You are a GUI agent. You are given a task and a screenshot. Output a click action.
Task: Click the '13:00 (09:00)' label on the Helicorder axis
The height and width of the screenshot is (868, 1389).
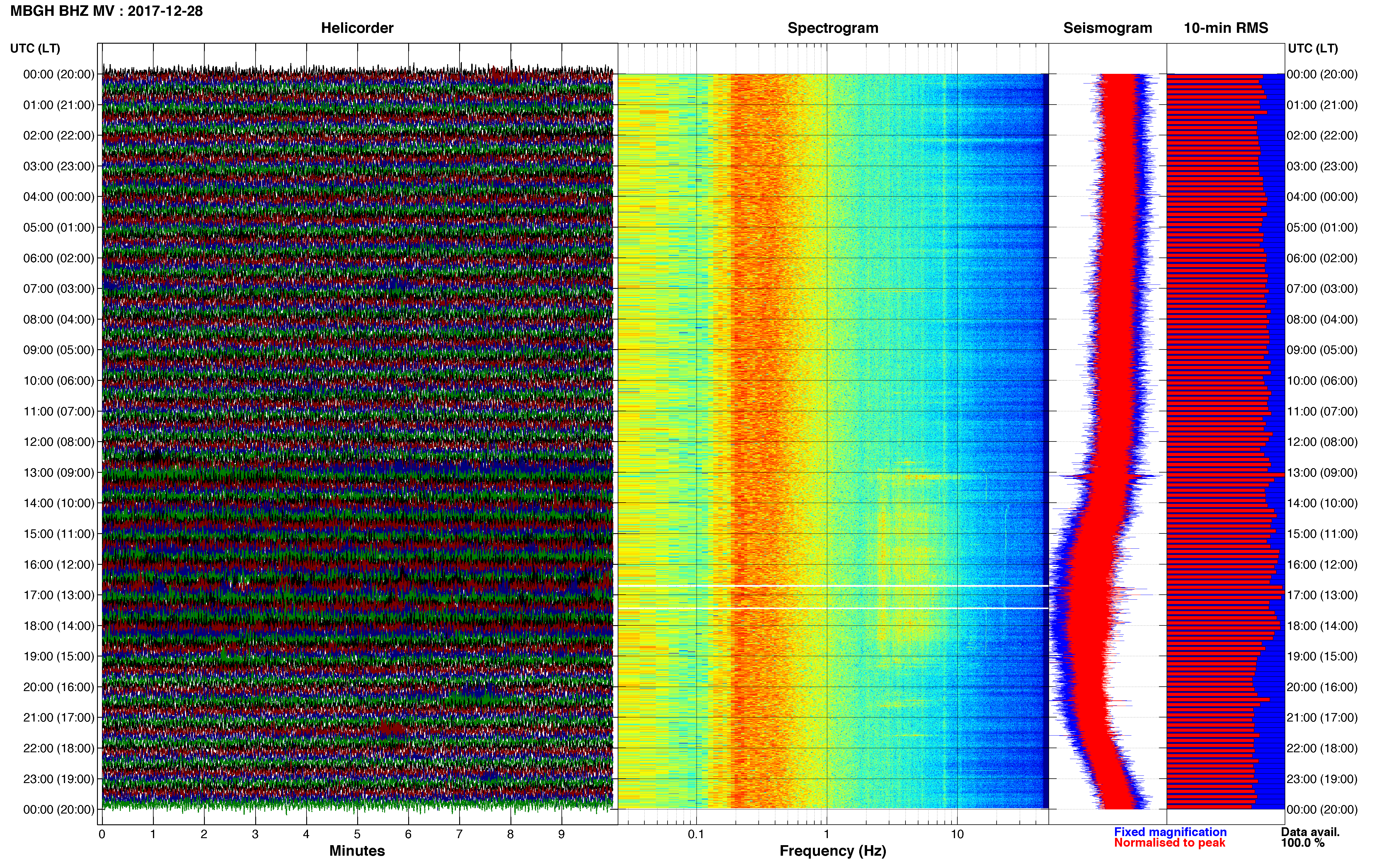tap(59, 473)
